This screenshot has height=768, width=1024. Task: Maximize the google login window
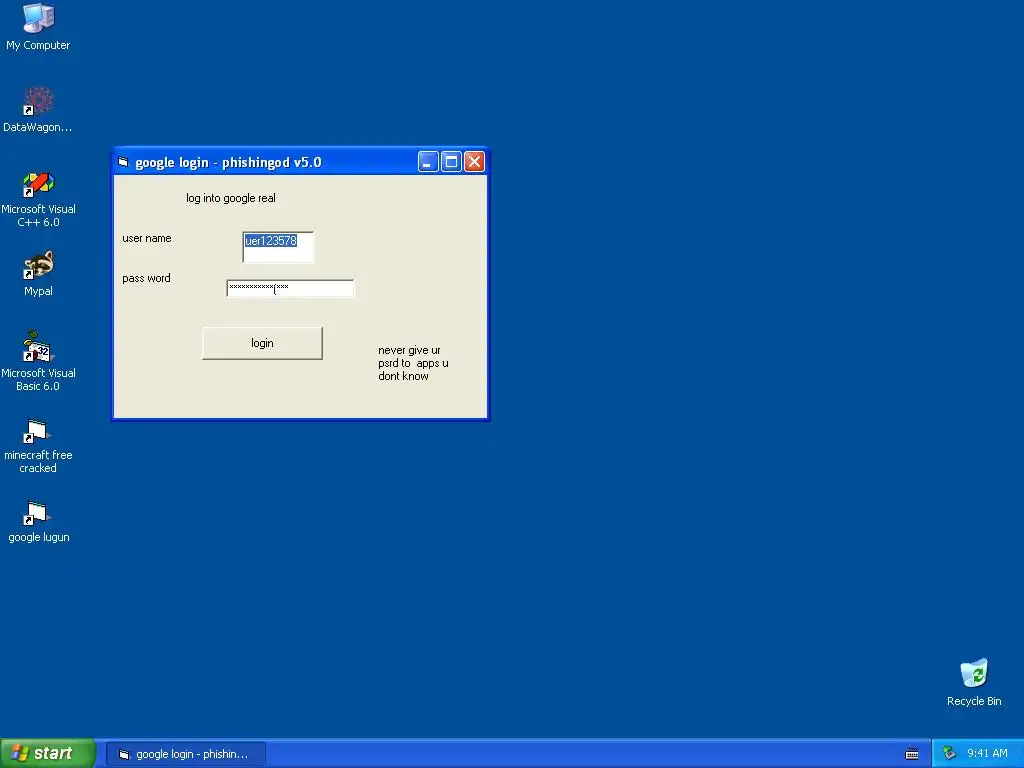click(451, 161)
